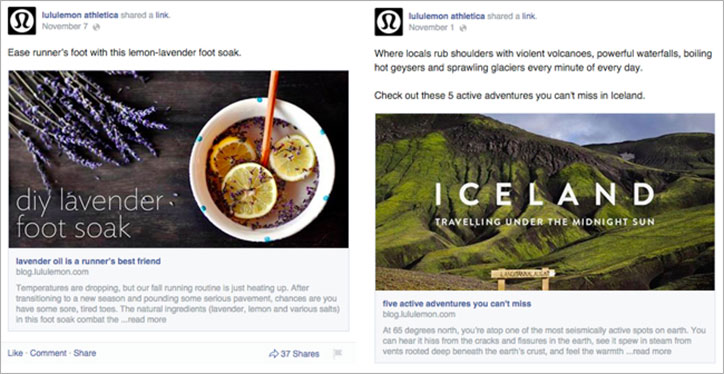Click the flag report icon on left post
Viewport: 724px width, 374px height.
click(338, 354)
